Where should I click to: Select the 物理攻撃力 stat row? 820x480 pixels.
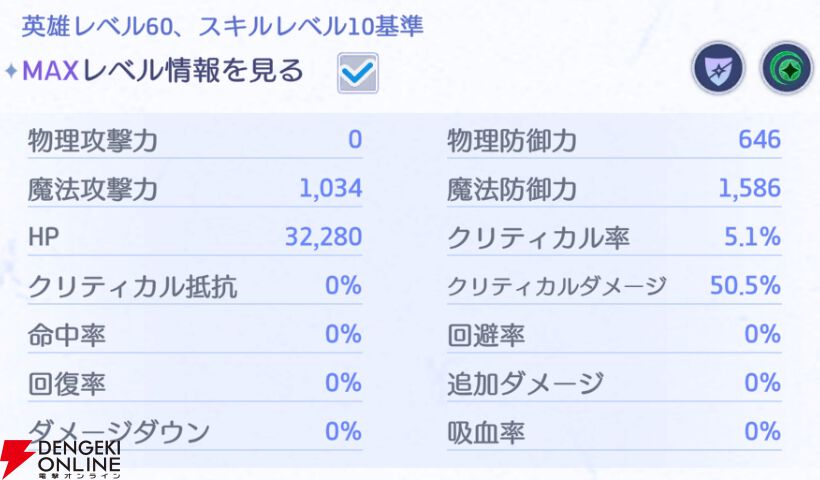[x=195, y=140]
